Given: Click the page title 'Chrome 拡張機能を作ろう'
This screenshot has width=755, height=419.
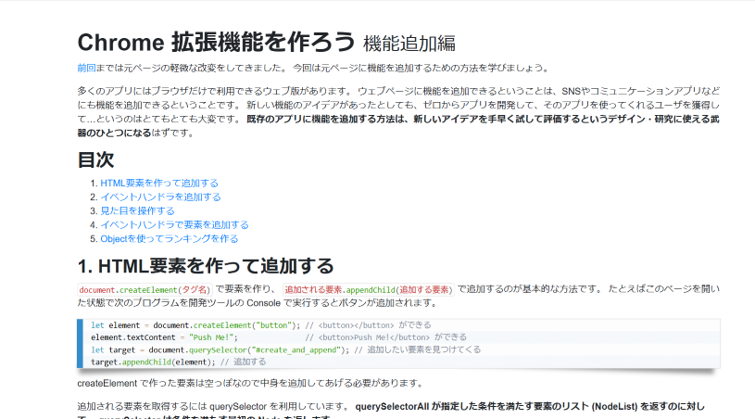Looking at the screenshot, I should [x=216, y=42].
